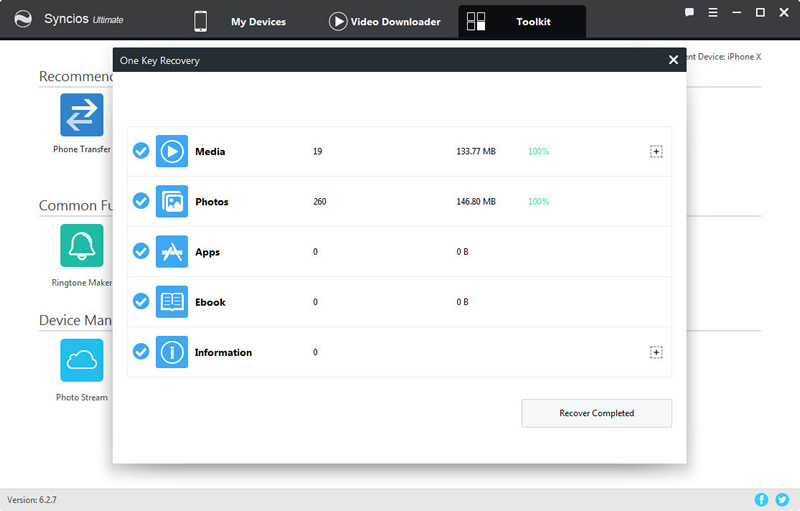Open the Twitter link icon
The height and width of the screenshot is (511, 800).
(x=782, y=499)
